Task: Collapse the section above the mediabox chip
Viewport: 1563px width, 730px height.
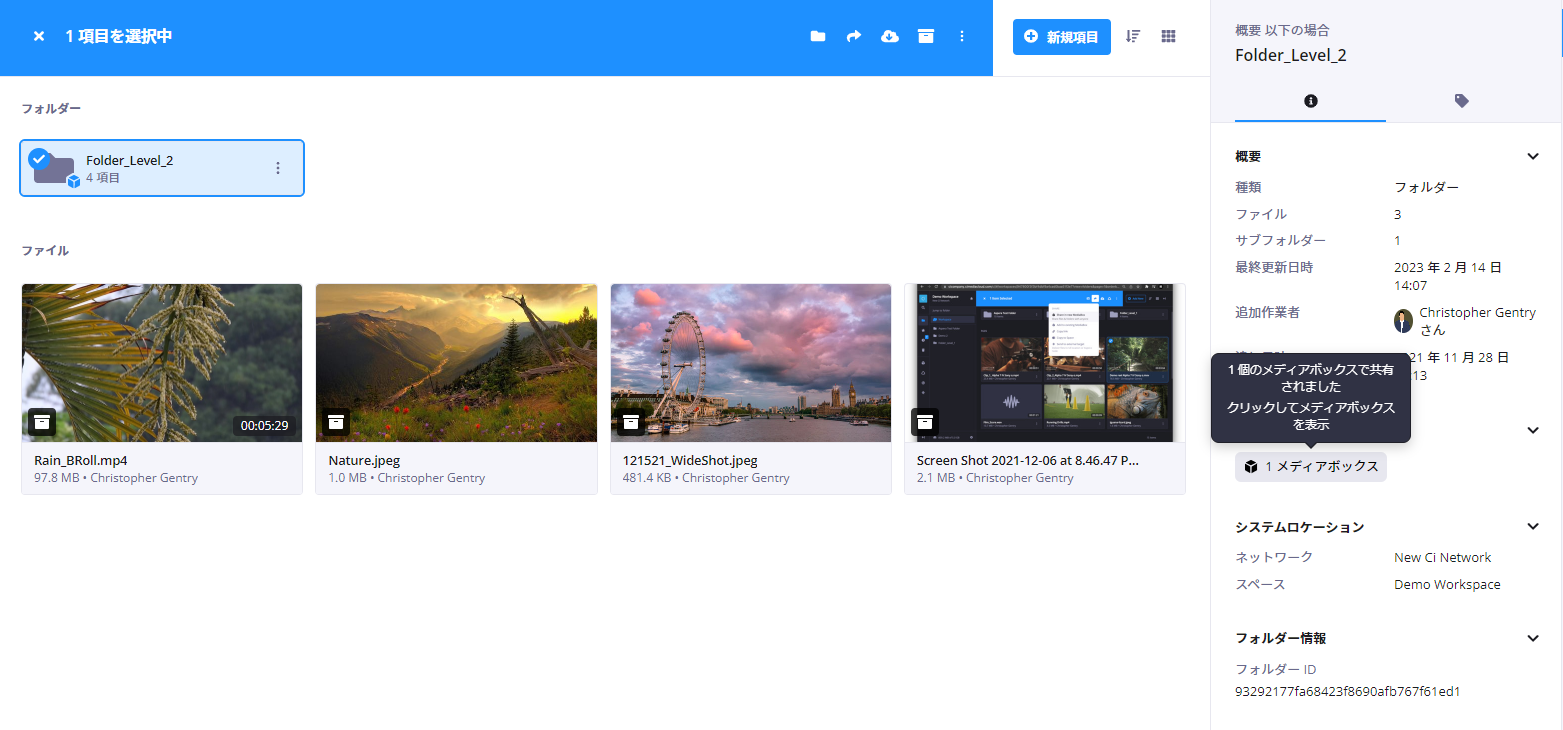Action: (1532, 430)
